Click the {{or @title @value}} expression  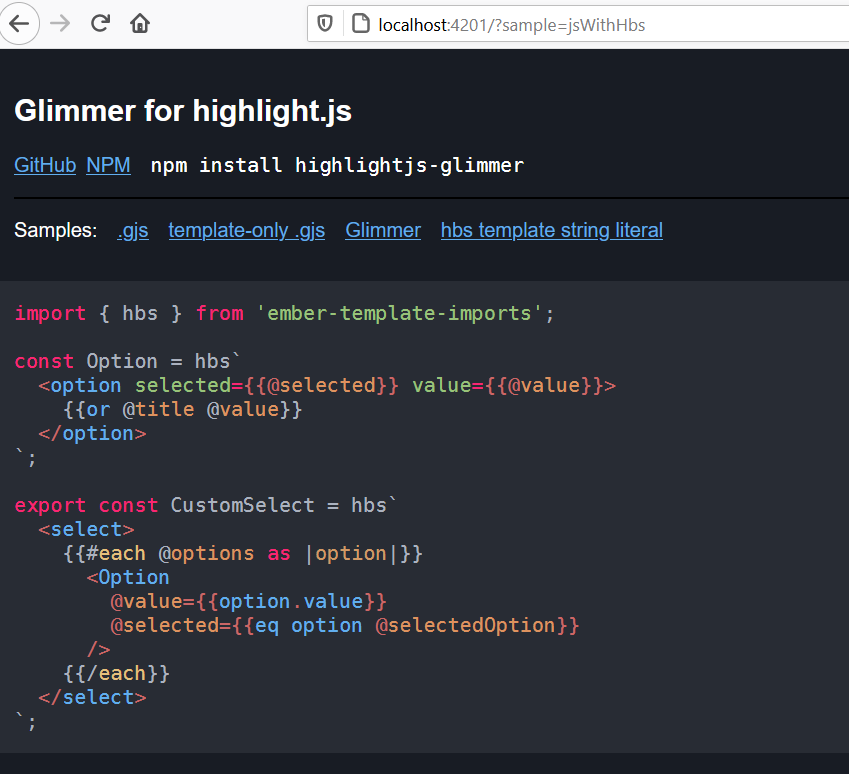182,409
